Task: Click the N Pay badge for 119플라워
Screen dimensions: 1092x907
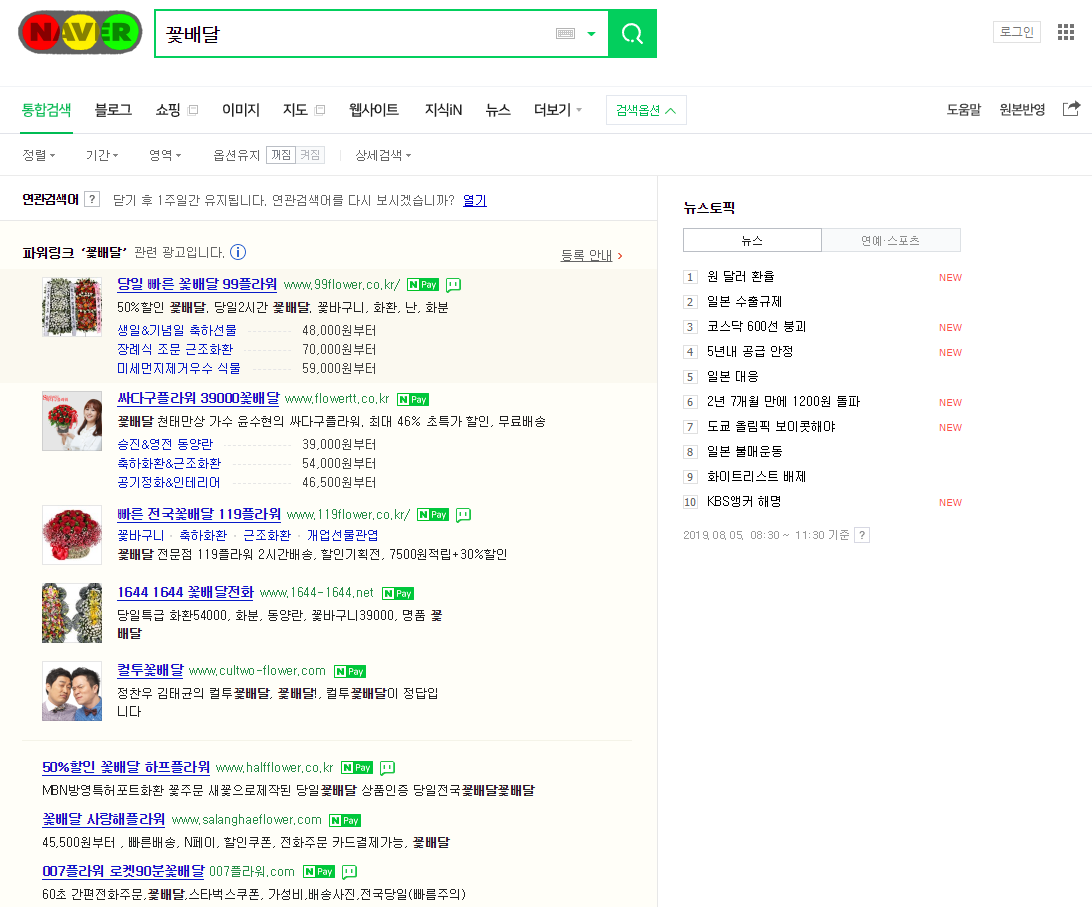Action: pos(432,515)
